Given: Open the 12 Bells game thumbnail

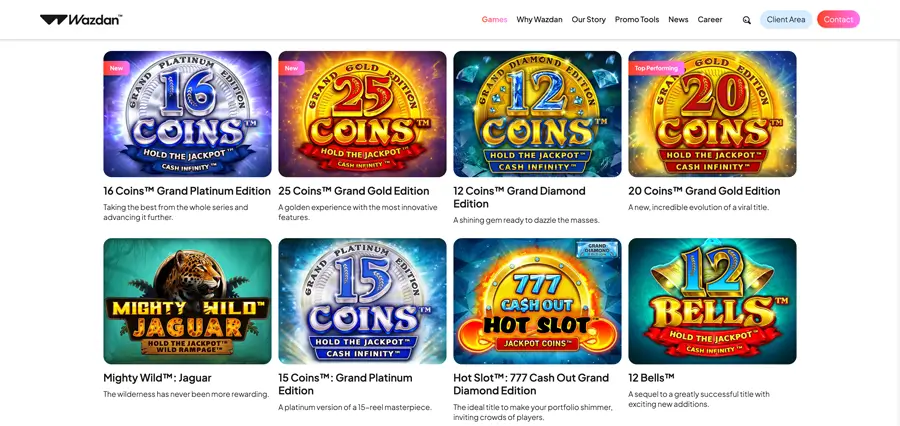Looking at the screenshot, I should coord(712,301).
